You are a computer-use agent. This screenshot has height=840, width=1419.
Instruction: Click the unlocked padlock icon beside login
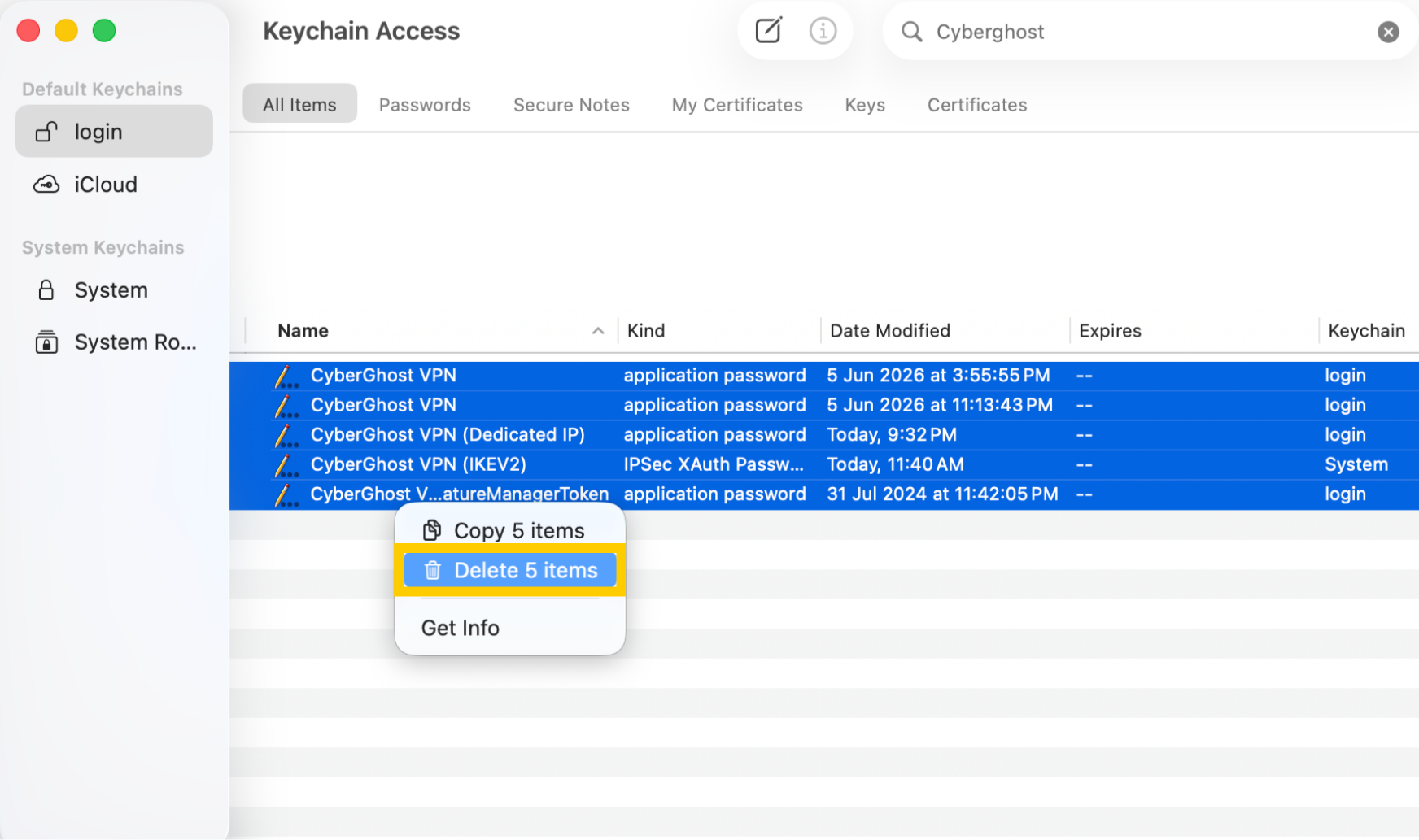pos(46,132)
